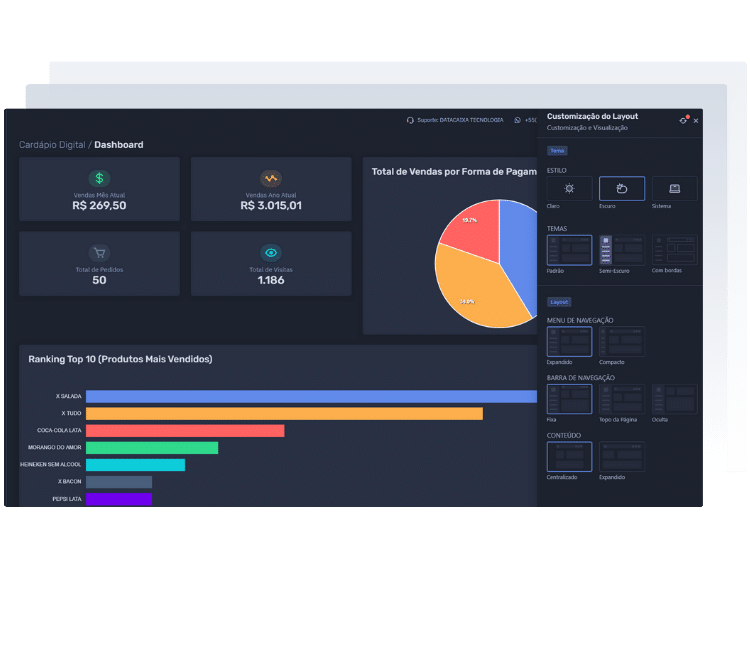The width and height of the screenshot is (750, 650).
Task: Pick the Com bordas theme thumbnail
Action: (674, 250)
